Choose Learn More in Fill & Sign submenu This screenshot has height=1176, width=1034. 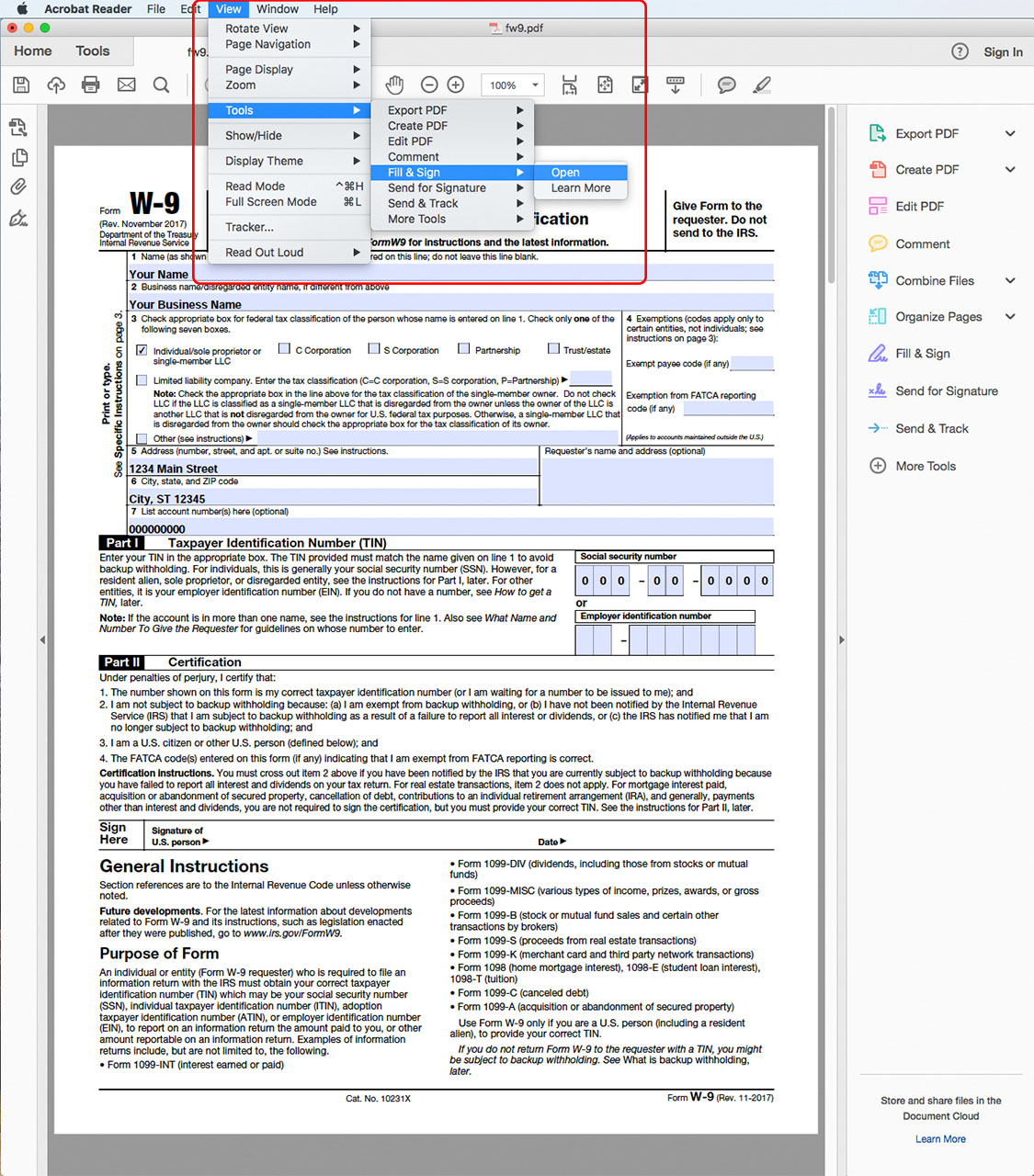click(x=580, y=188)
